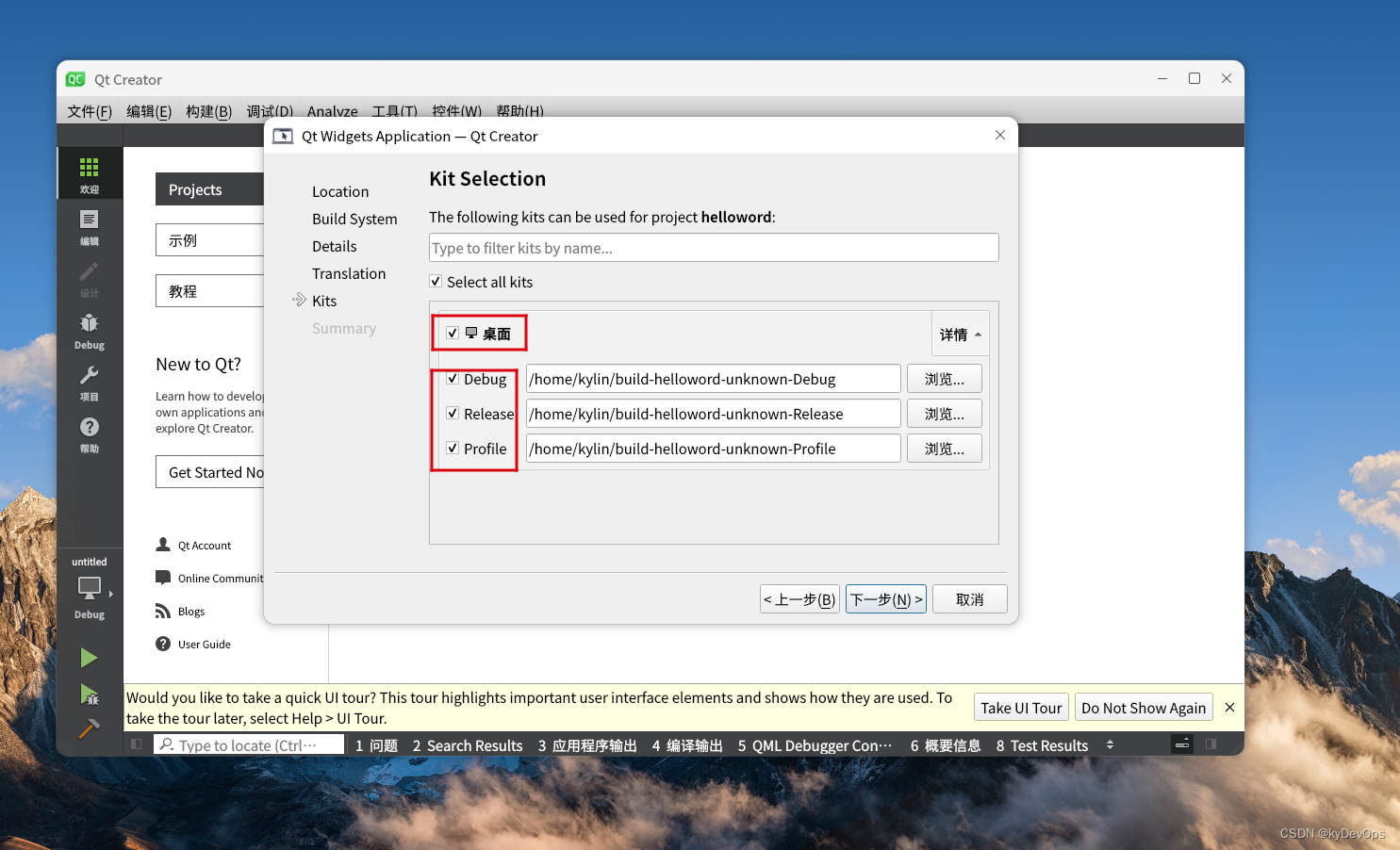Open untitled kit selector monitor icon
1400x850 pixels.
(x=90, y=588)
